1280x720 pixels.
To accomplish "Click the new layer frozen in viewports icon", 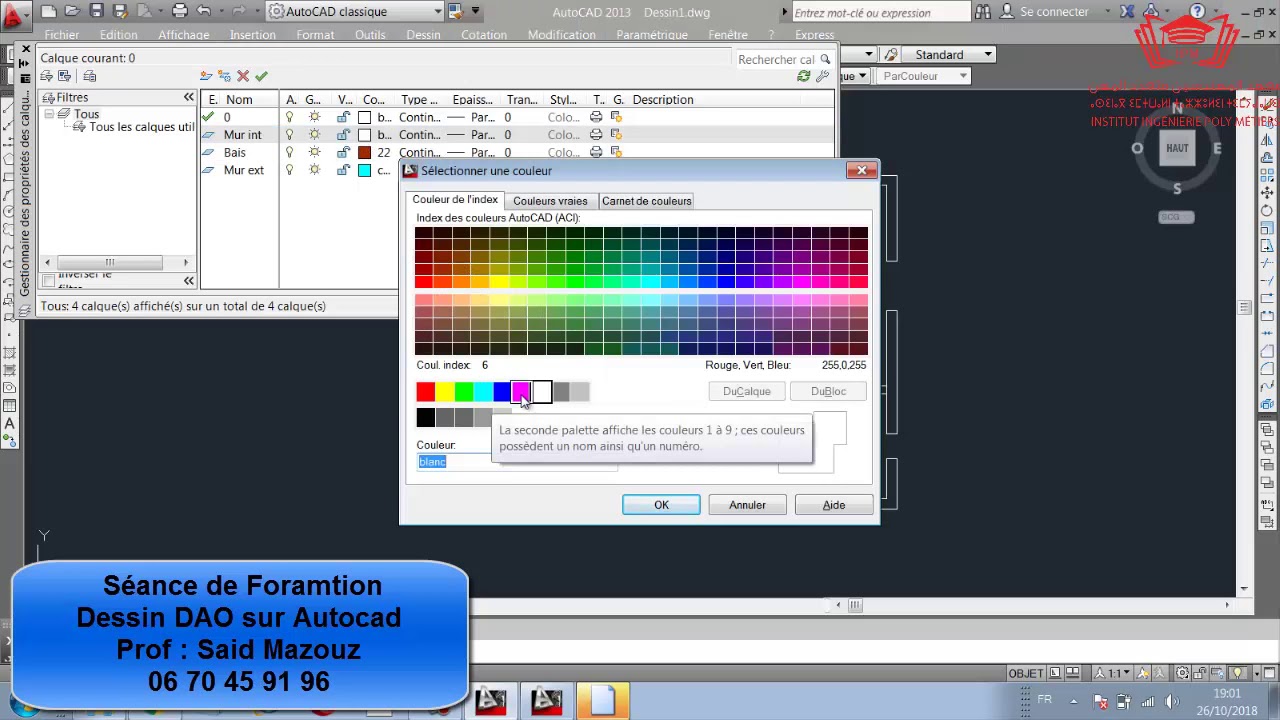I will click(x=224, y=76).
